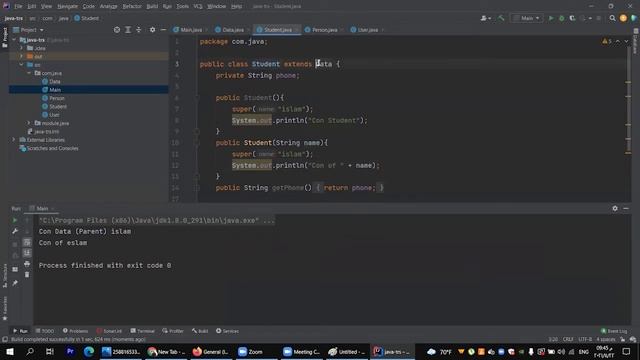Open Project panel gear options
Screen dimensions: 640x360
(x=152, y=30)
